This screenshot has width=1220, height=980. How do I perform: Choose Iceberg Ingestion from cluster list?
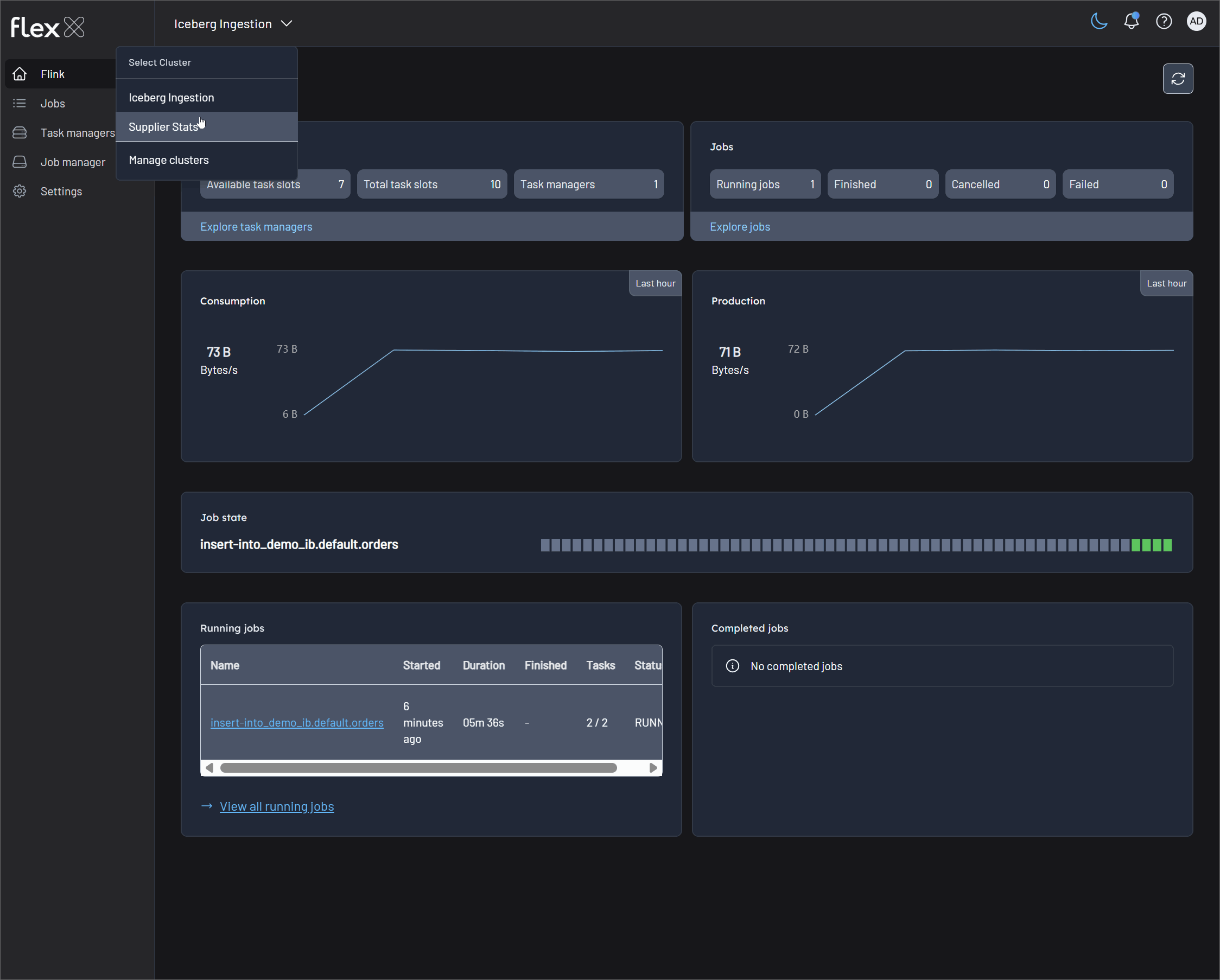point(171,97)
